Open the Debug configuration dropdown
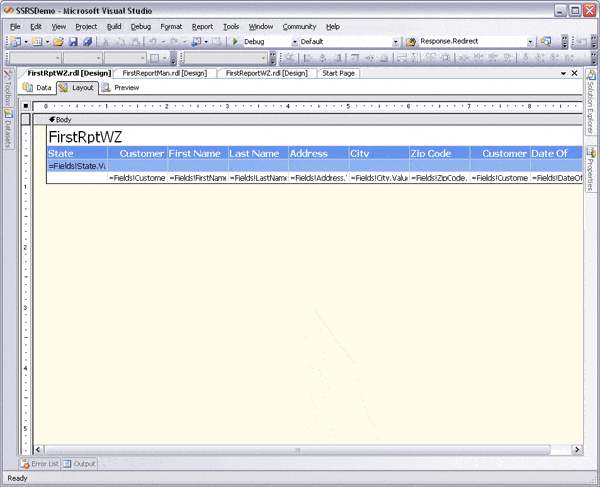This screenshot has height=487, width=600. click(294, 42)
